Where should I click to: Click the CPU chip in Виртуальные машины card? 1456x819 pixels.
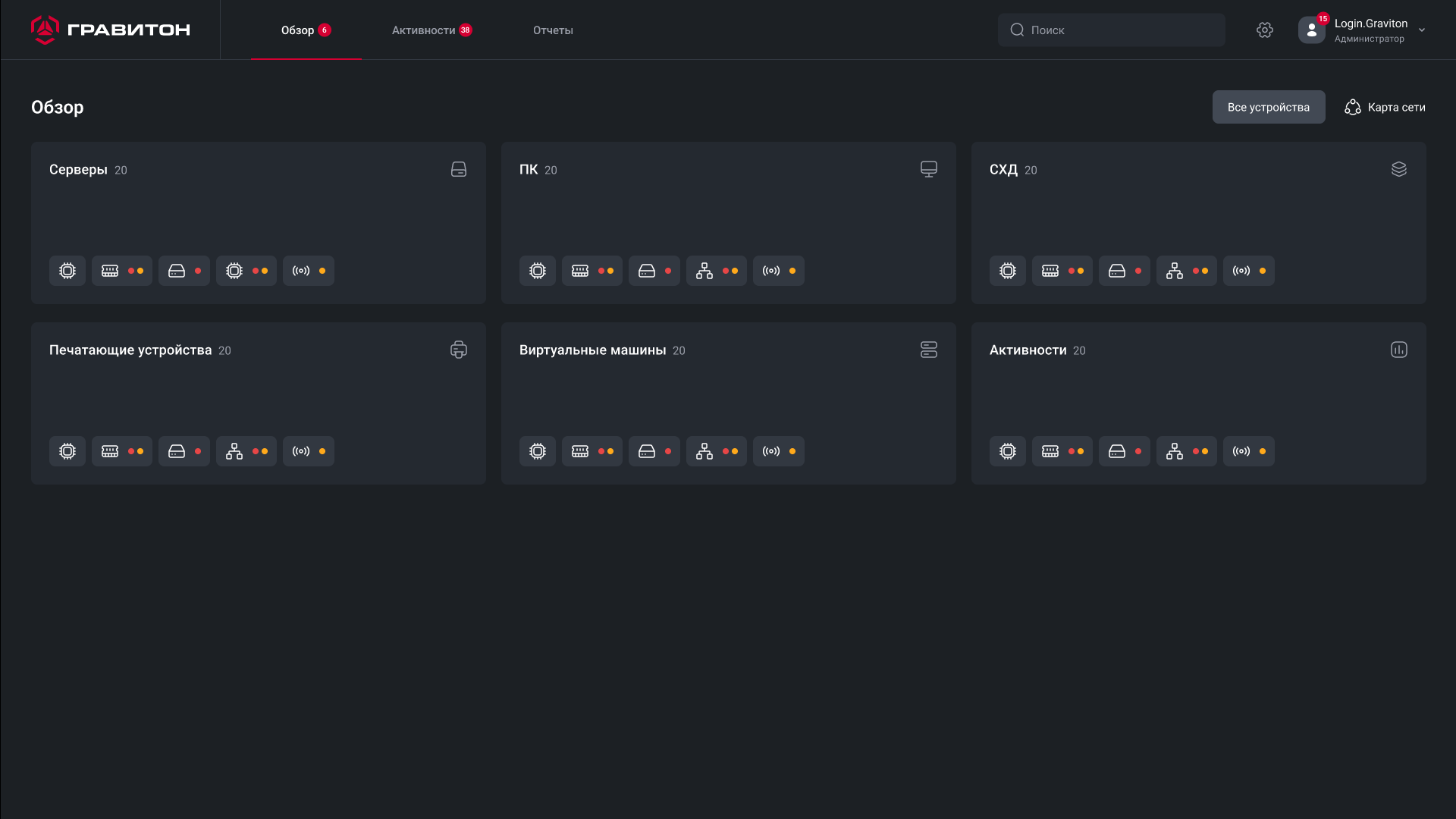pyautogui.click(x=538, y=451)
